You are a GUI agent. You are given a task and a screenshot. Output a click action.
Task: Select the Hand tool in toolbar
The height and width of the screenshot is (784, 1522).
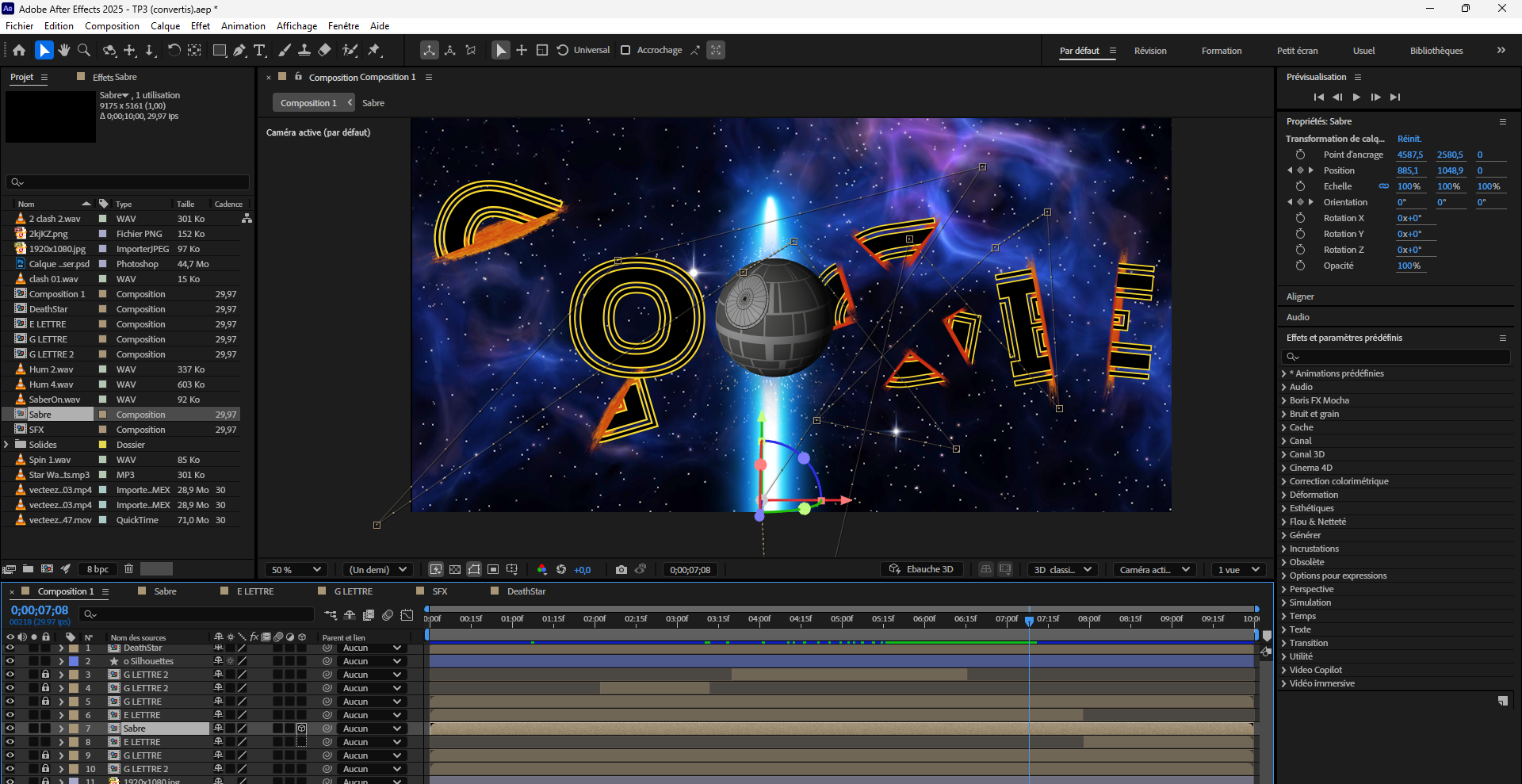pyautogui.click(x=64, y=50)
